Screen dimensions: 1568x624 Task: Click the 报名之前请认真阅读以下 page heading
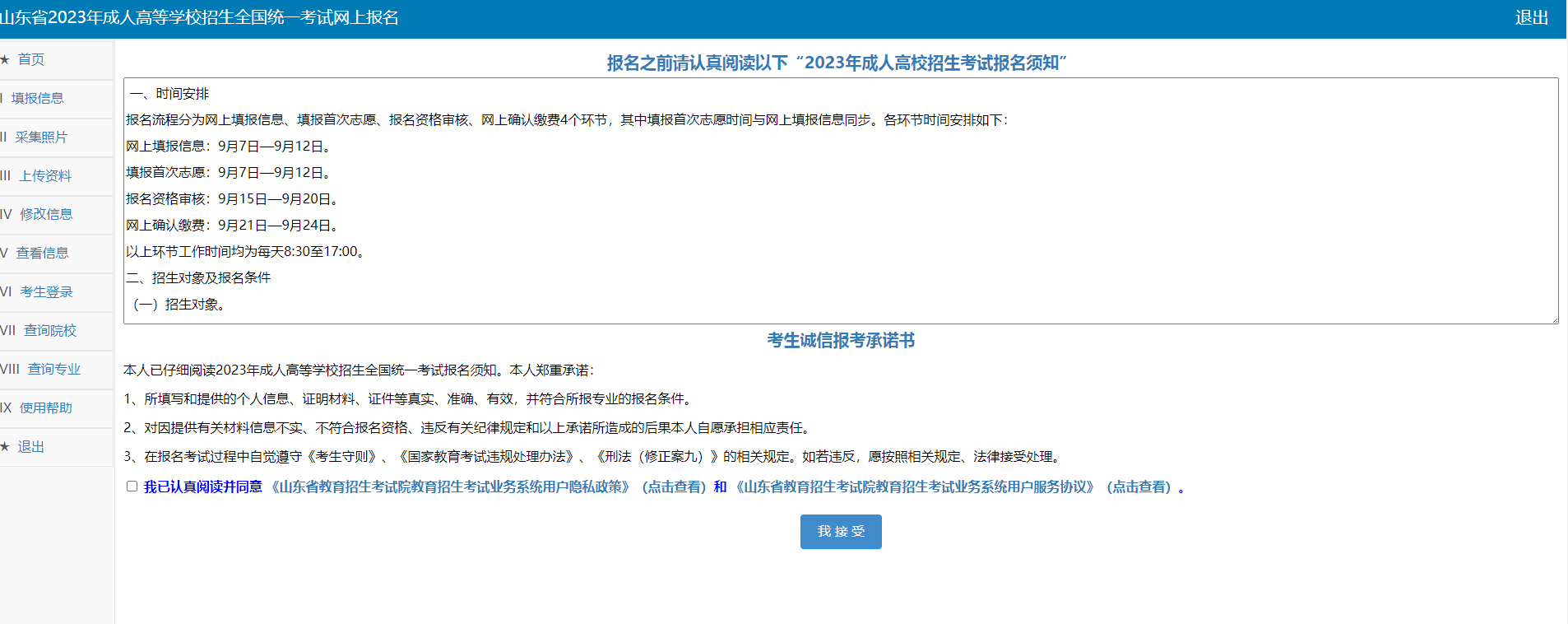click(x=837, y=63)
